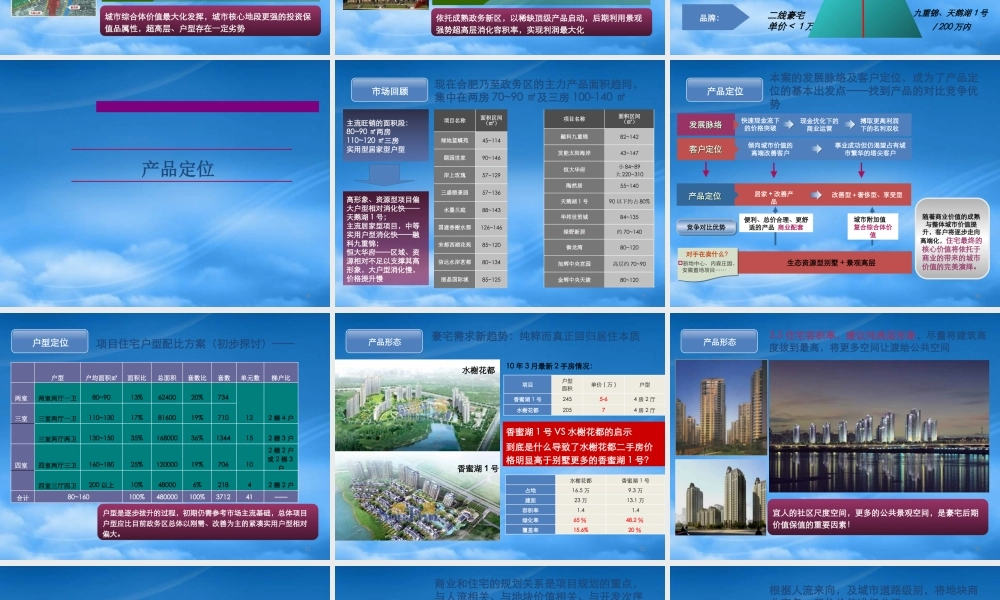Open the slide with 发展脉络 positioning diagram

tap(835, 184)
